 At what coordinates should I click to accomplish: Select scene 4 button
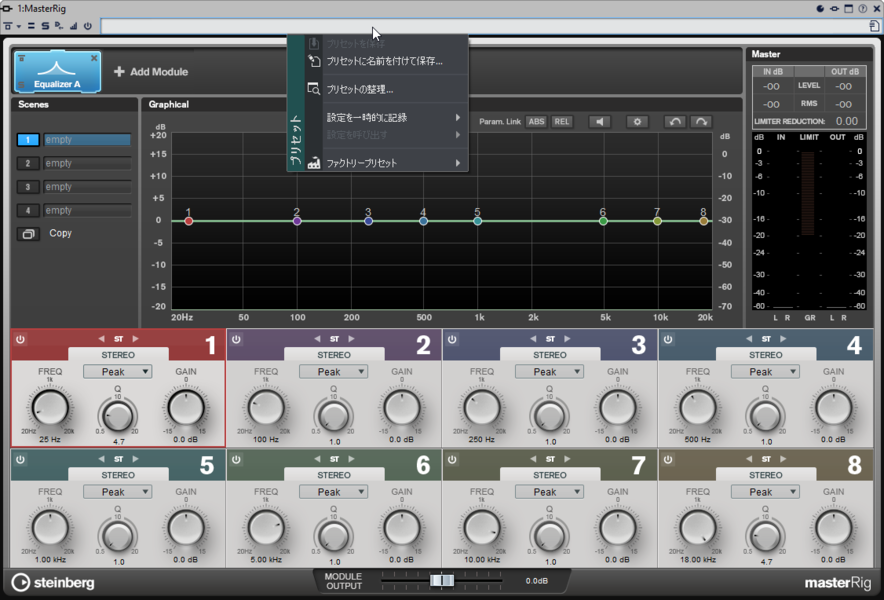point(28,211)
